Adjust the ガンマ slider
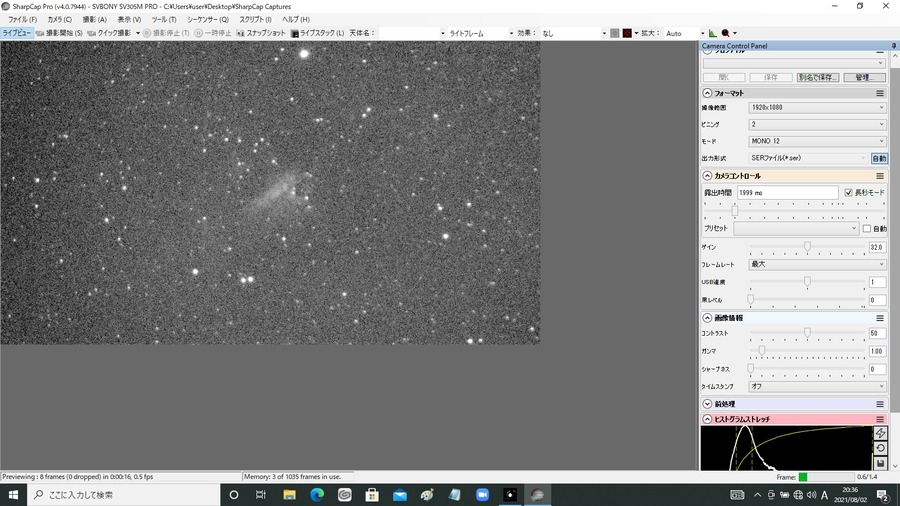Image resolution: width=900 pixels, height=506 pixels. click(x=762, y=351)
